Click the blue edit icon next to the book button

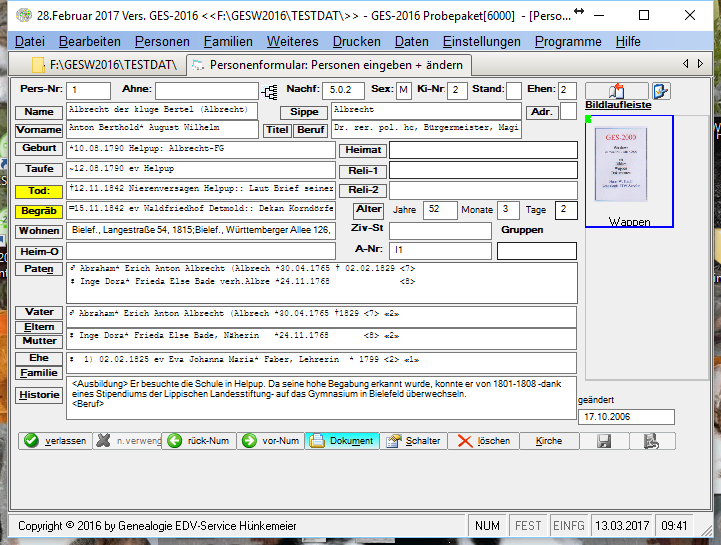click(x=661, y=91)
